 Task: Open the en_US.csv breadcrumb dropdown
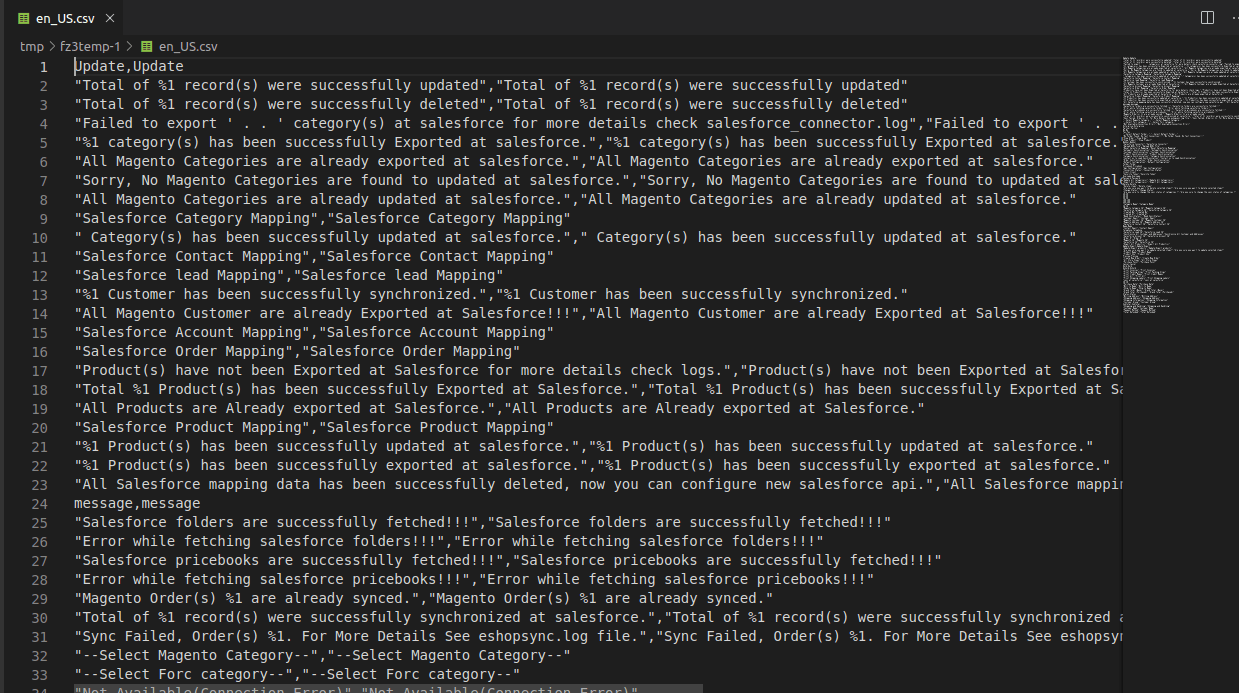(x=188, y=46)
